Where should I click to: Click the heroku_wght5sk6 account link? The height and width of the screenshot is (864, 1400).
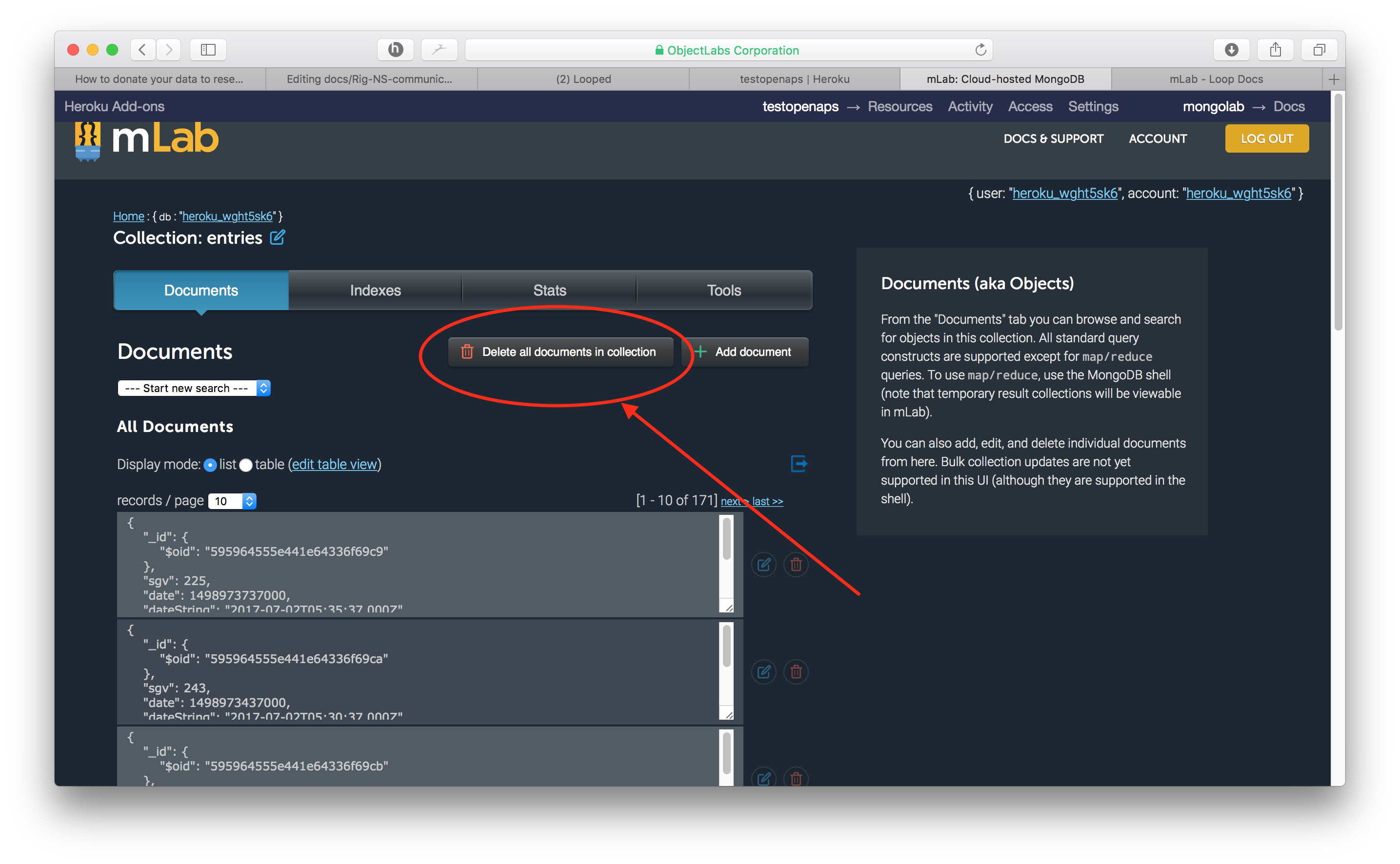[1239, 193]
